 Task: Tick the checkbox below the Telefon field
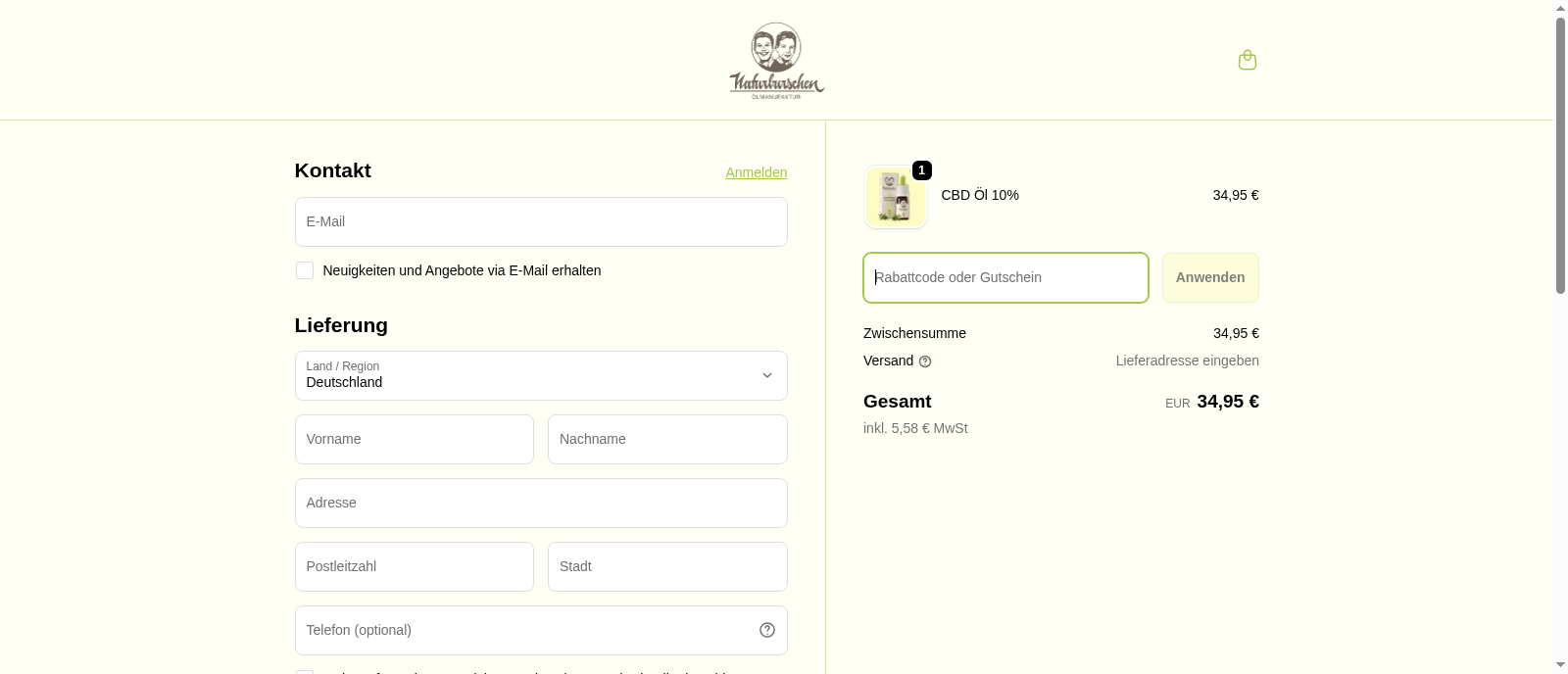tap(305, 672)
